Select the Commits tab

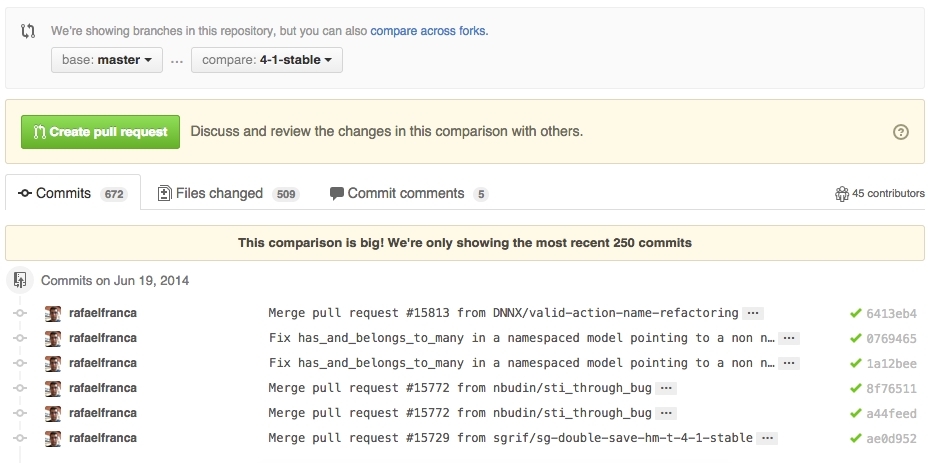click(73, 193)
